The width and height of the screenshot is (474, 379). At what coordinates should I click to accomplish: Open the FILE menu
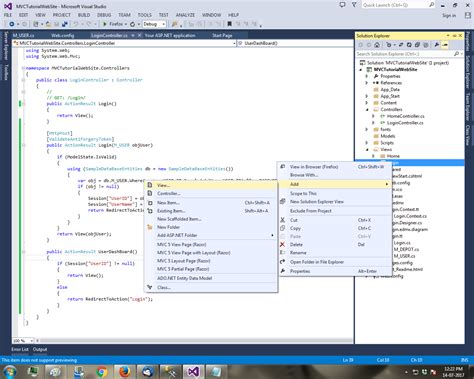(x=8, y=15)
